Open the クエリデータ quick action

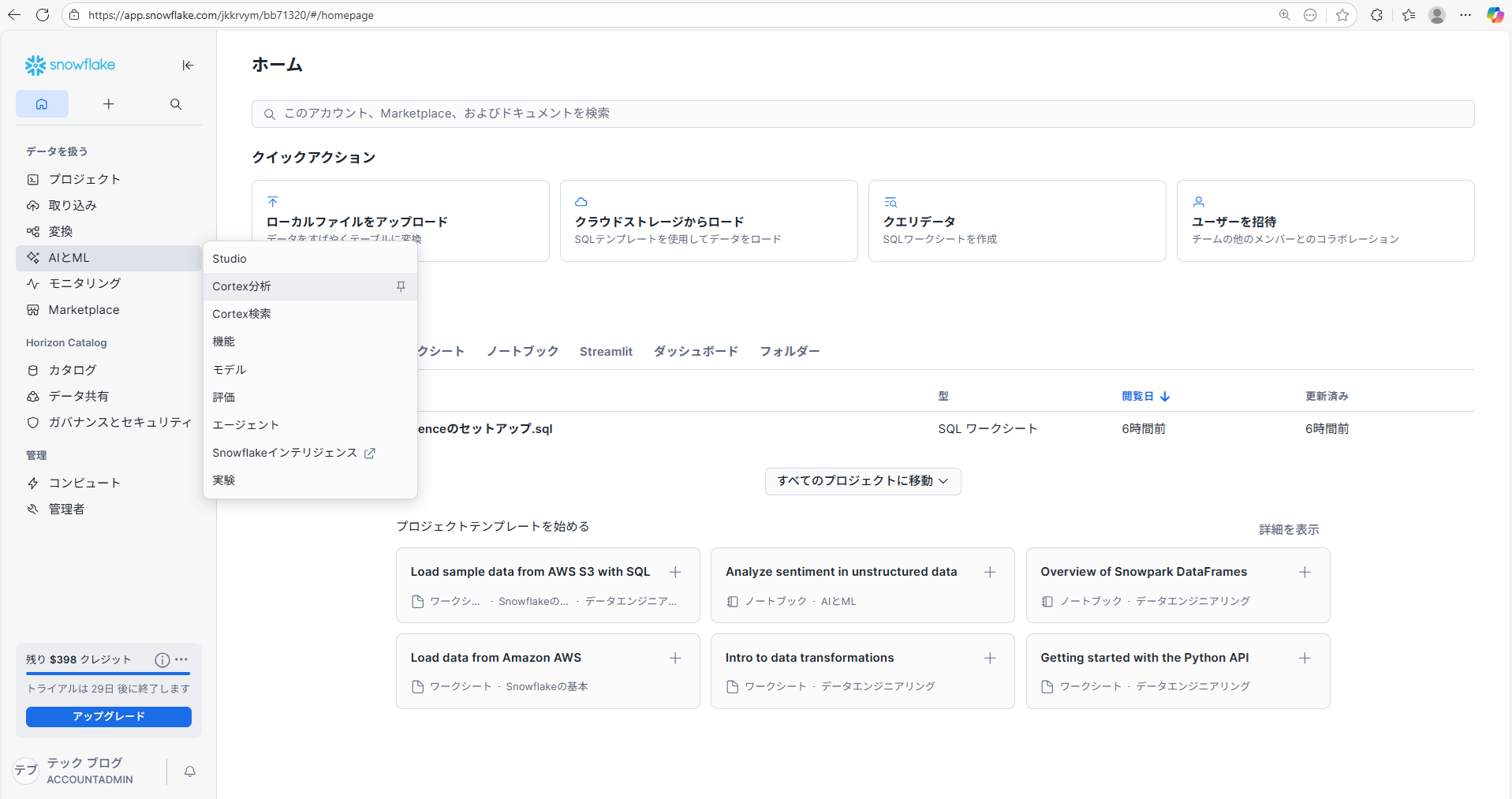(1017, 221)
